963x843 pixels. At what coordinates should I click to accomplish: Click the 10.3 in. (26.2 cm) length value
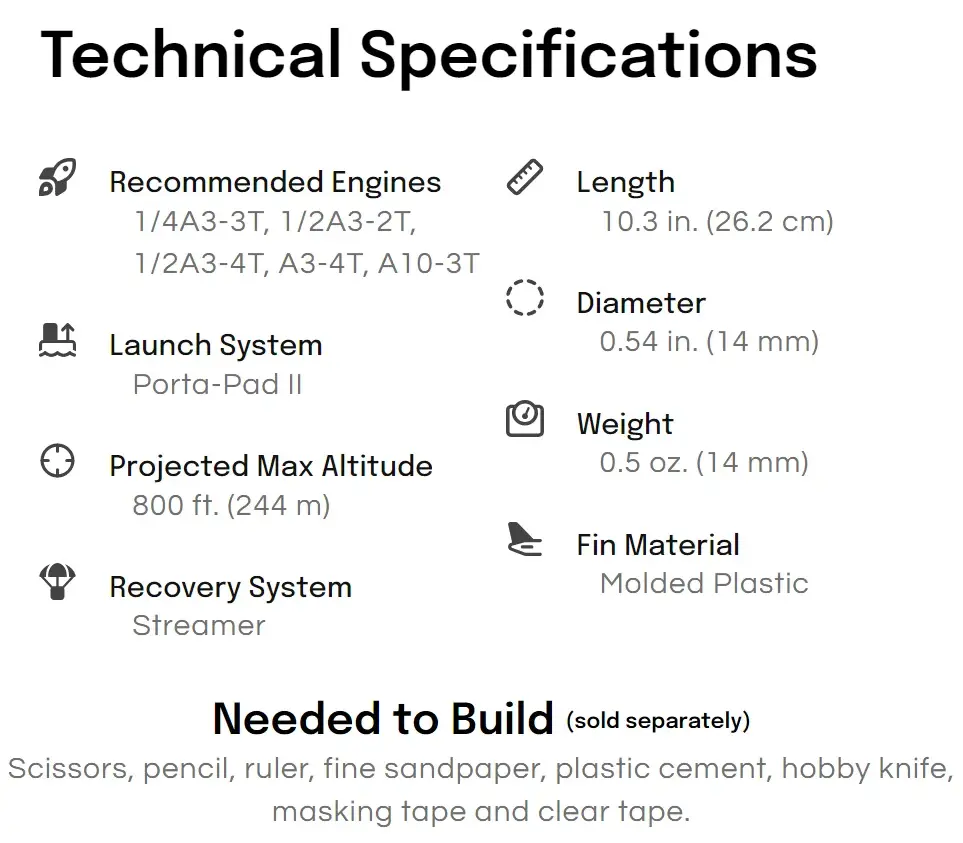(x=717, y=222)
